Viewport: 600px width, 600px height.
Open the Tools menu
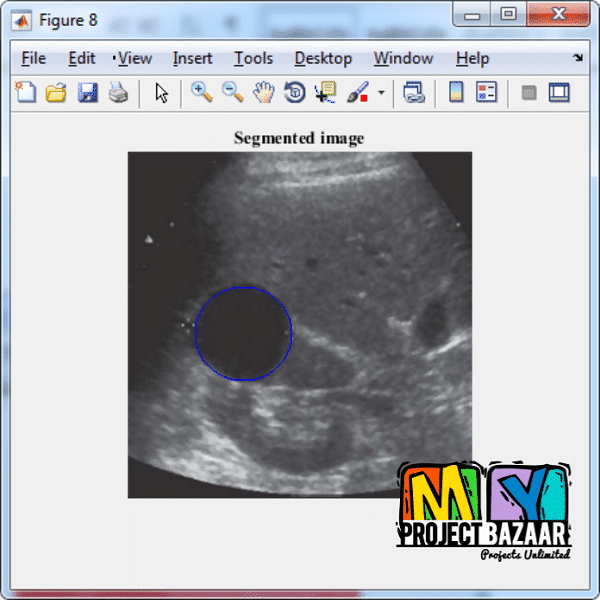click(254, 58)
